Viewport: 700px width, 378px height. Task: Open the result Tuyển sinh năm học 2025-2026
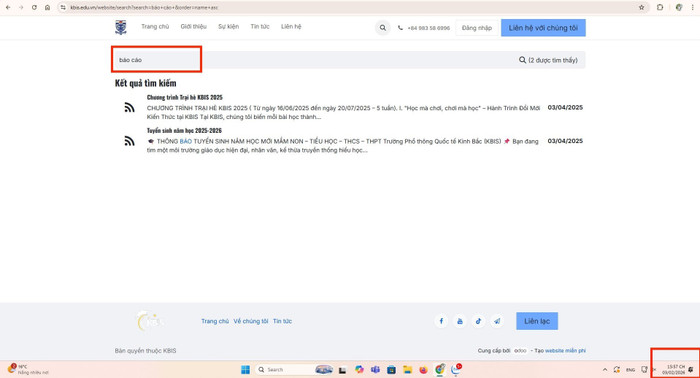pos(184,130)
